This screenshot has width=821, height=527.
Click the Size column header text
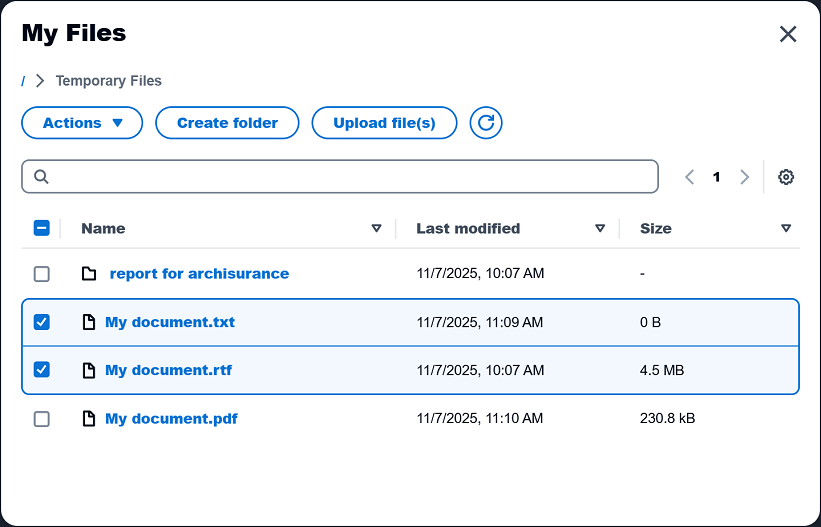tap(656, 228)
